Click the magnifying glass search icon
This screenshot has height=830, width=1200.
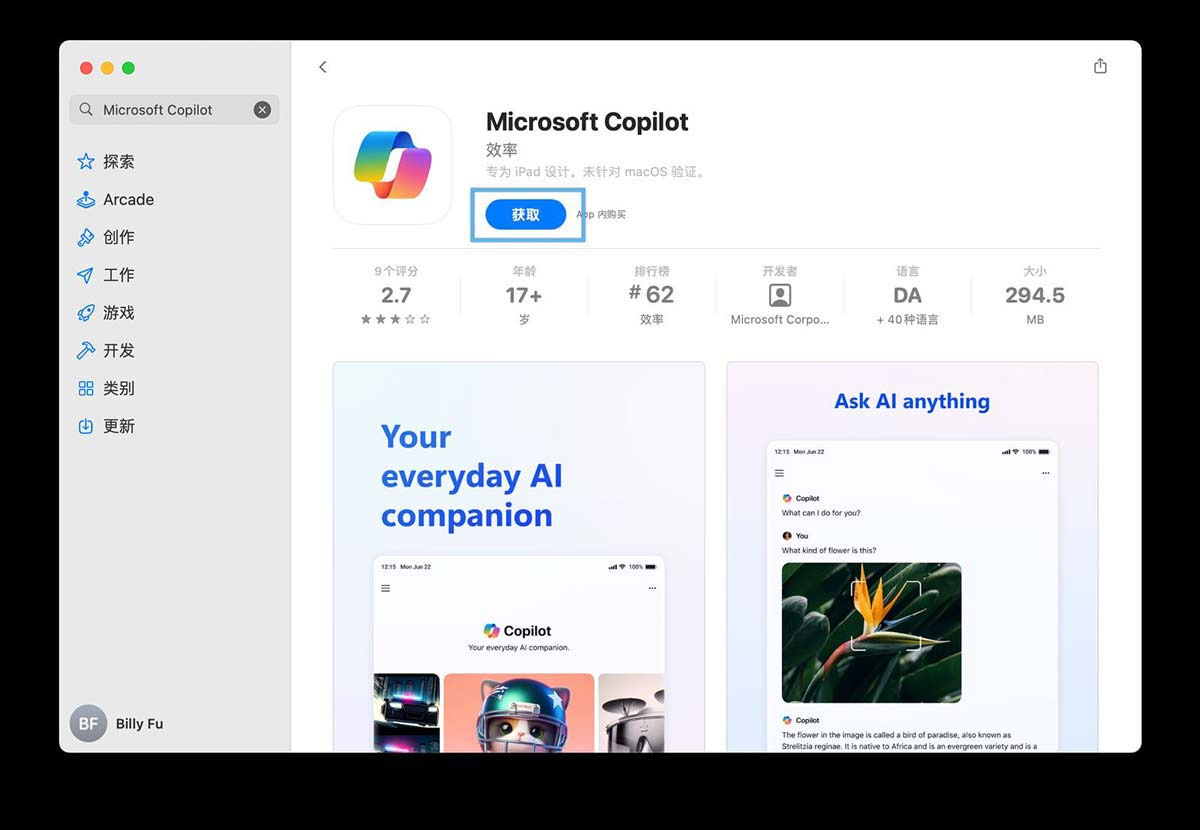point(86,110)
